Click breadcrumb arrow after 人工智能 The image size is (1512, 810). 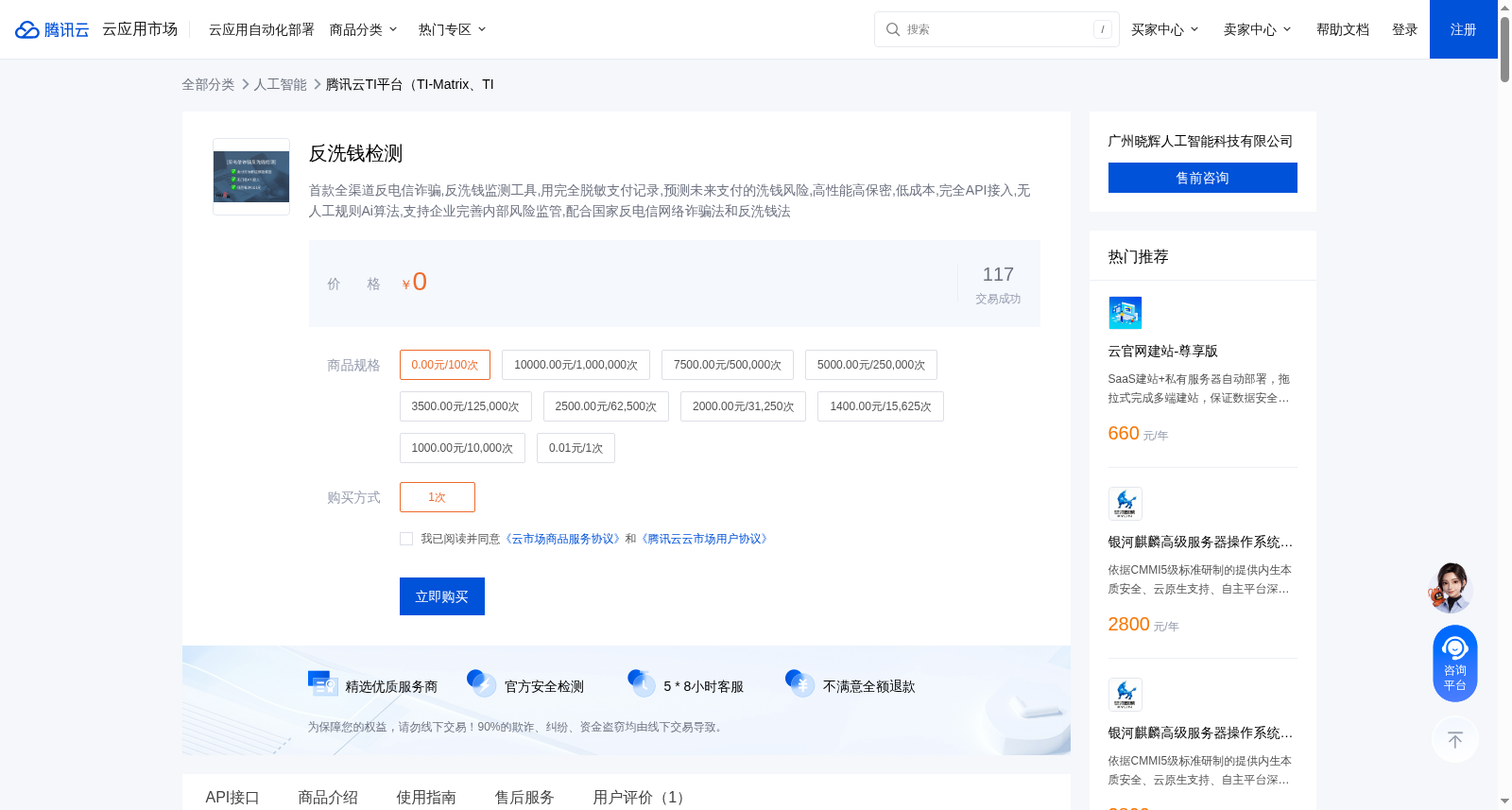318,84
